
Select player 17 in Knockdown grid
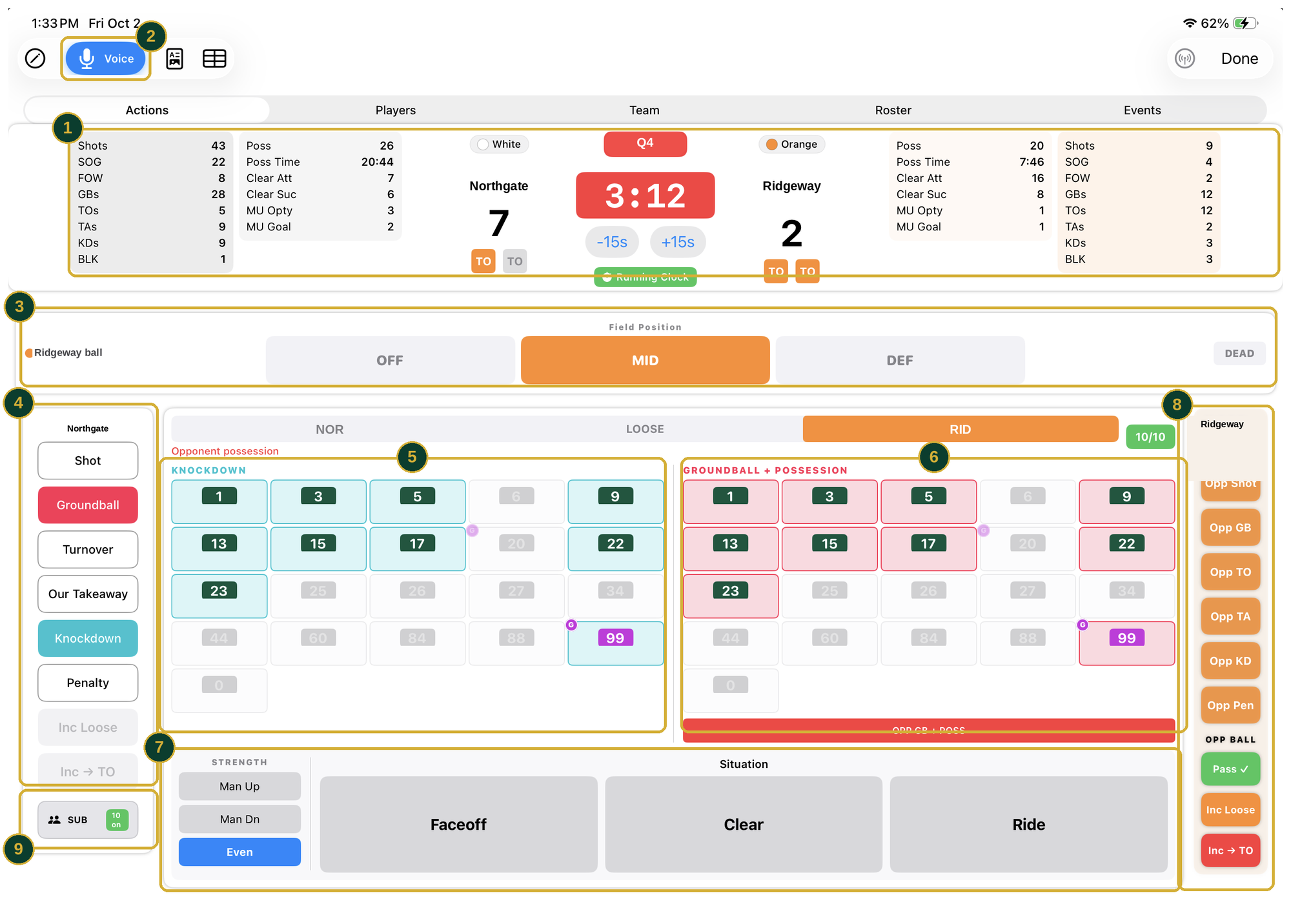pyautogui.click(x=417, y=549)
